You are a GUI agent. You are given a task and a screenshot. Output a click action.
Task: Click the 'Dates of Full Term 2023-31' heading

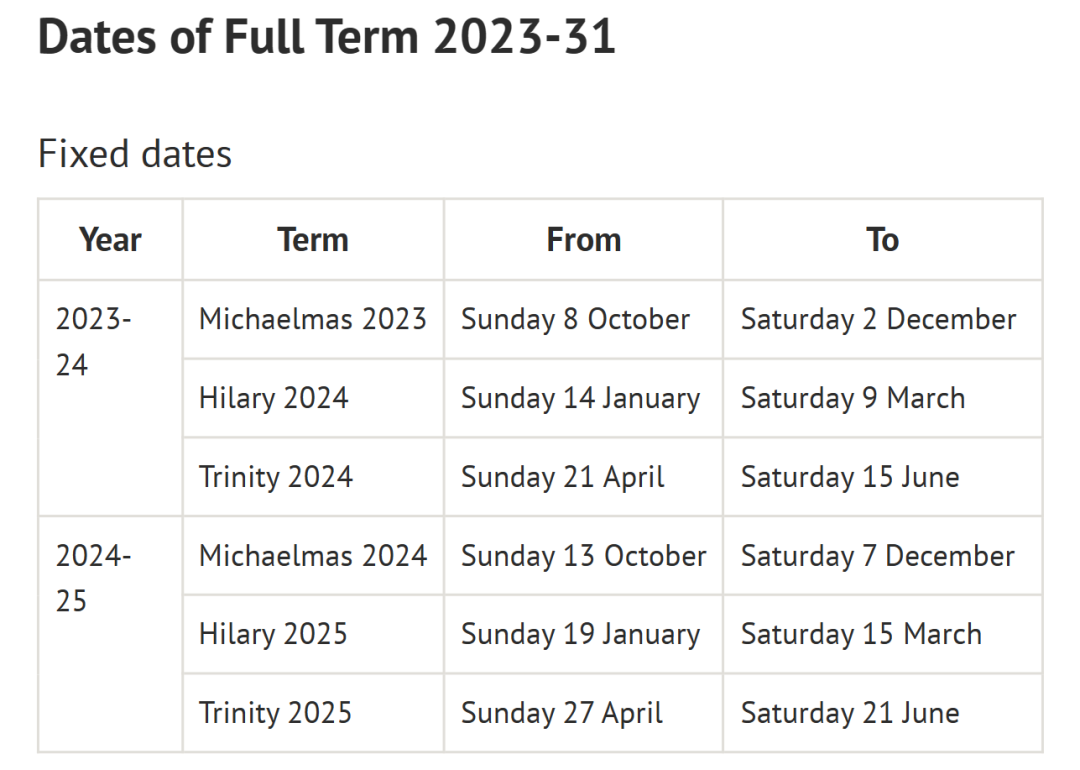[326, 36]
